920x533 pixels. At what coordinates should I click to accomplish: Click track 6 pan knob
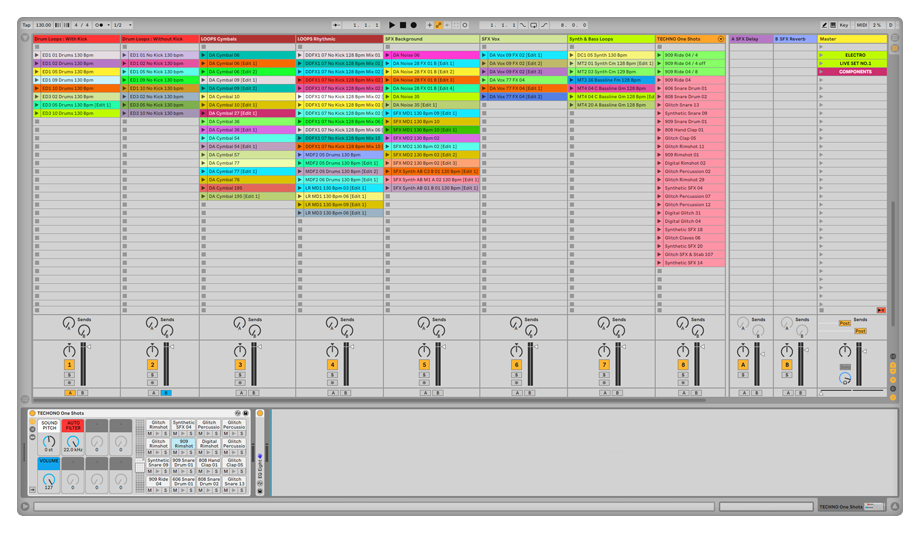tap(516, 351)
